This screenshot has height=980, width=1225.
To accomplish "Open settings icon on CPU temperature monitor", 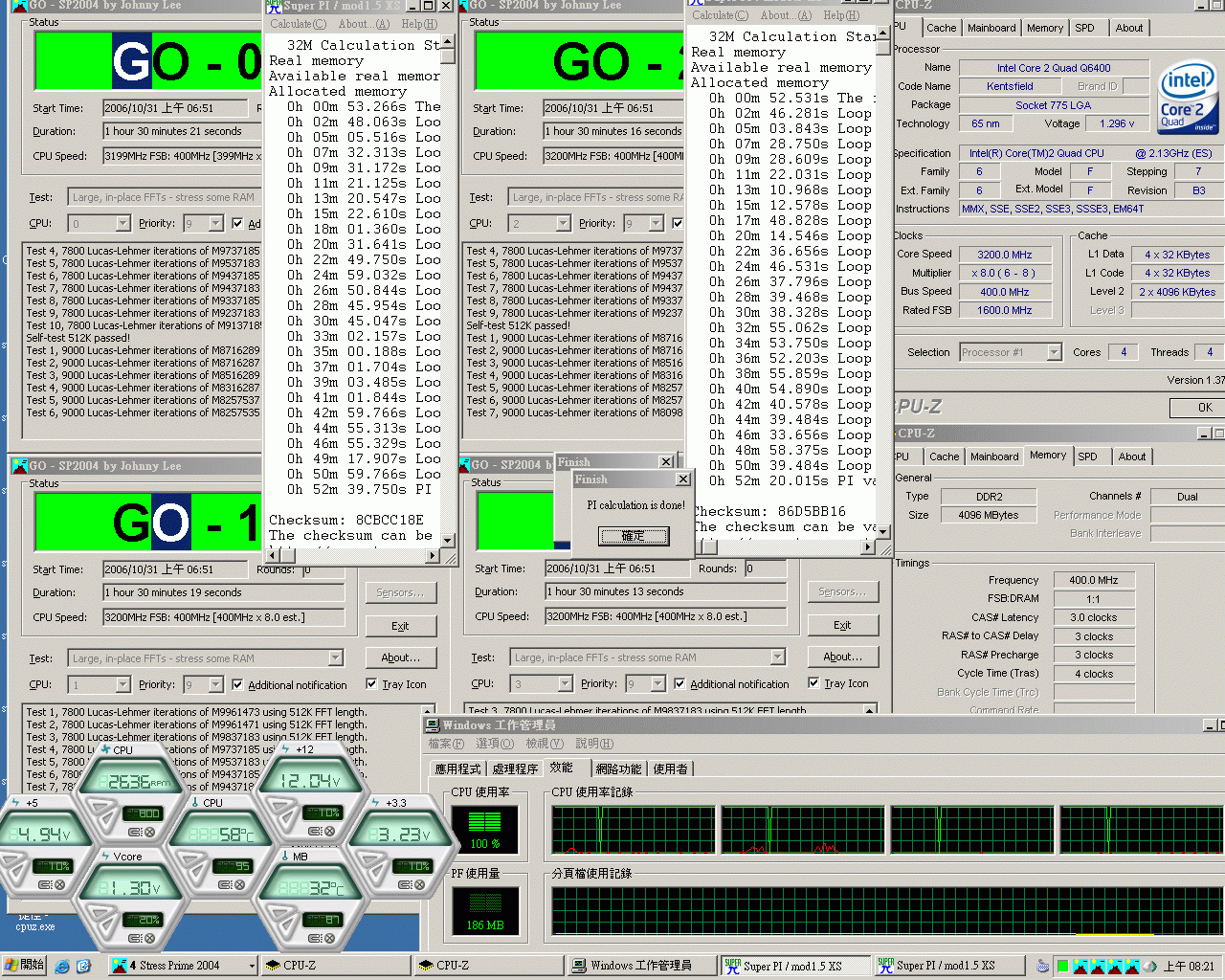I will point(223,885).
